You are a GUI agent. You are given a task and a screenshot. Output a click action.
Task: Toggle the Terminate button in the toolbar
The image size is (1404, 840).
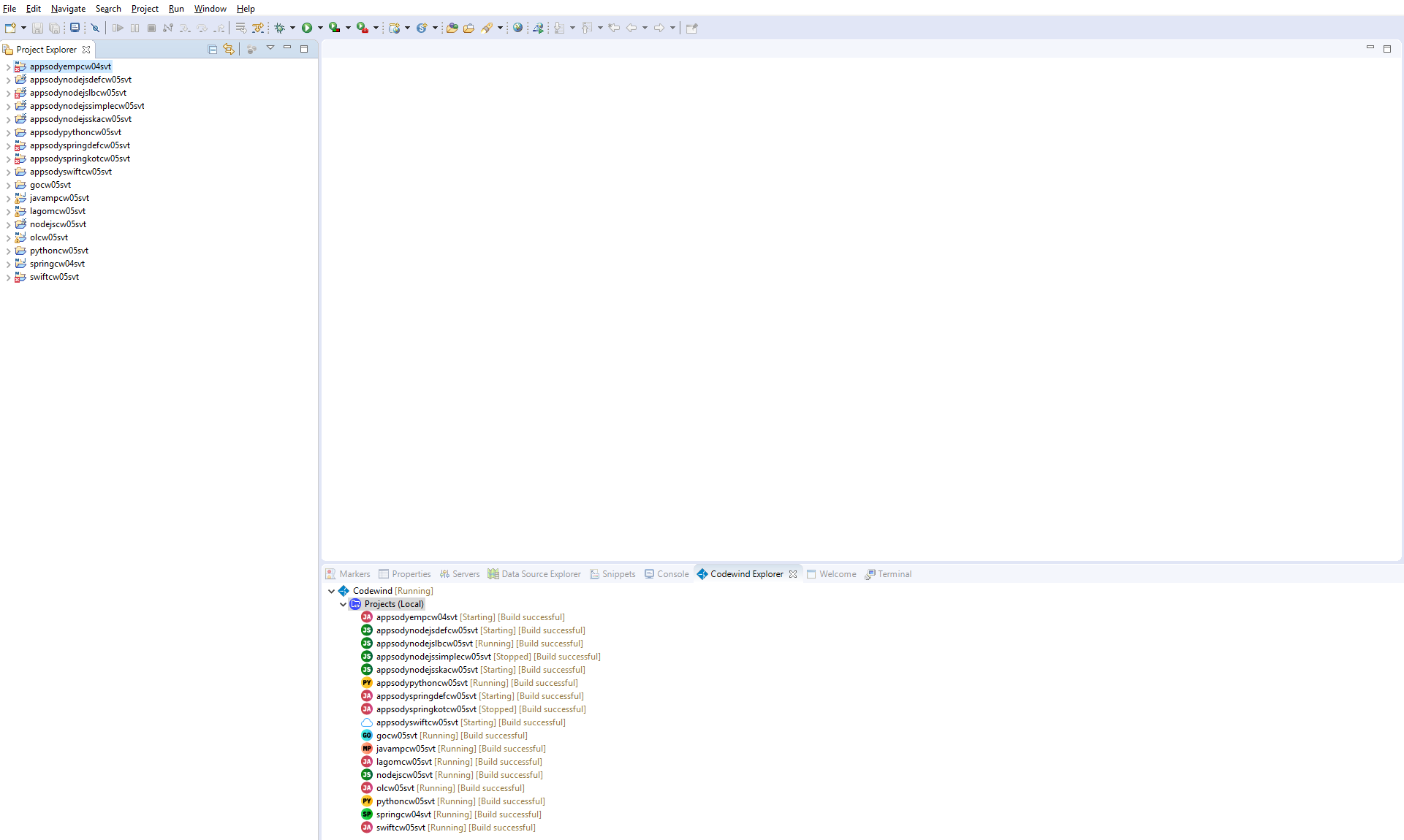[151, 28]
